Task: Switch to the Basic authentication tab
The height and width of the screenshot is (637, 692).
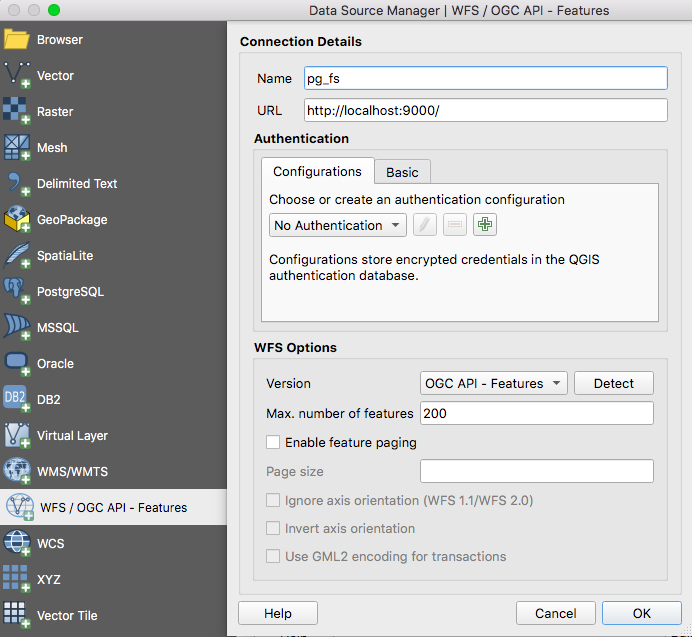Action: 402,172
